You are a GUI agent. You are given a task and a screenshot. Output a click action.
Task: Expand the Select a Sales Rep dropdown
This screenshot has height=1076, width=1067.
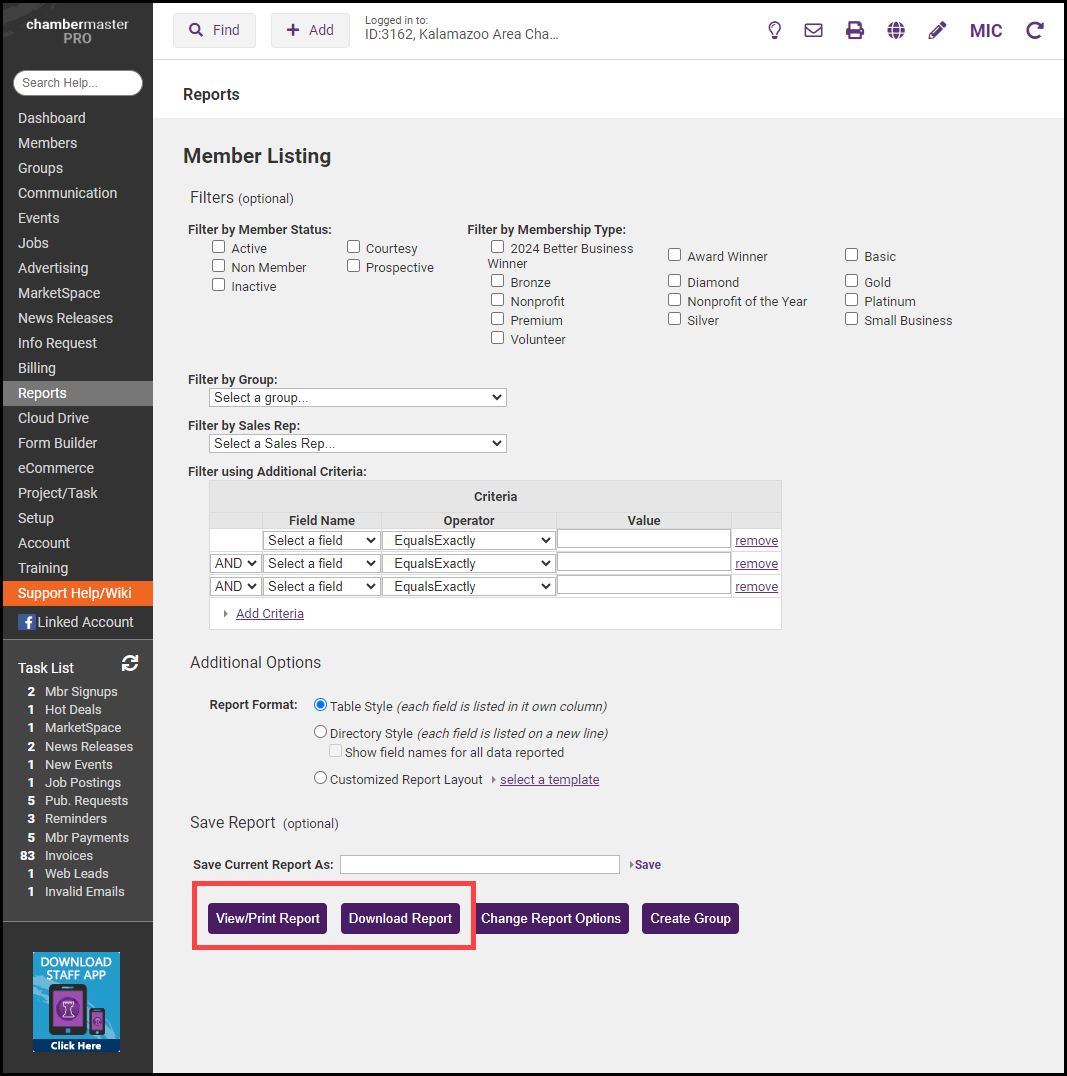[358, 443]
